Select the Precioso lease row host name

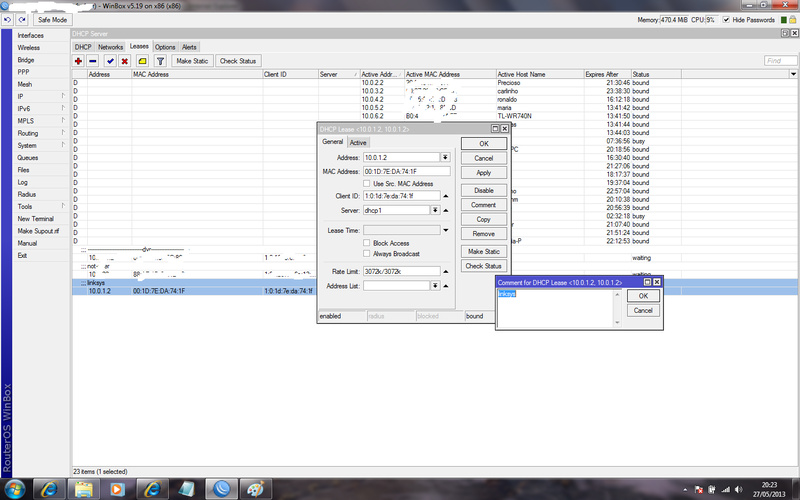pyautogui.click(x=509, y=83)
